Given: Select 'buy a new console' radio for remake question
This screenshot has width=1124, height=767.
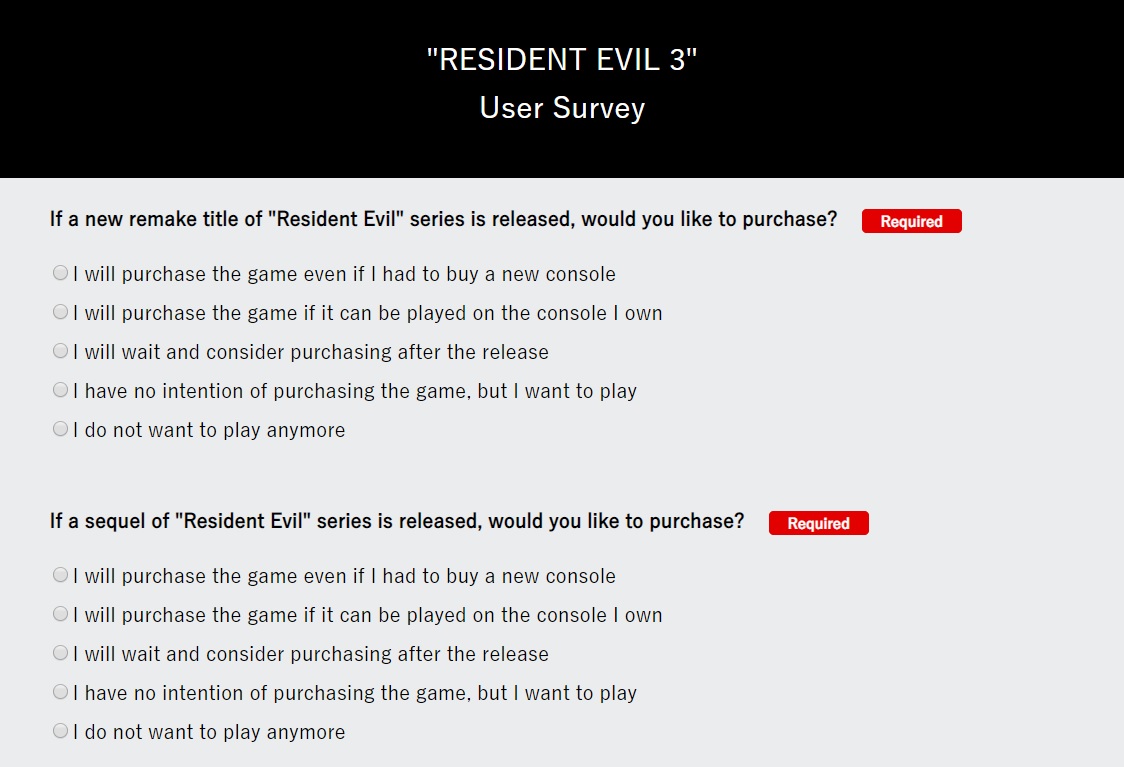Looking at the screenshot, I should 61,273.
